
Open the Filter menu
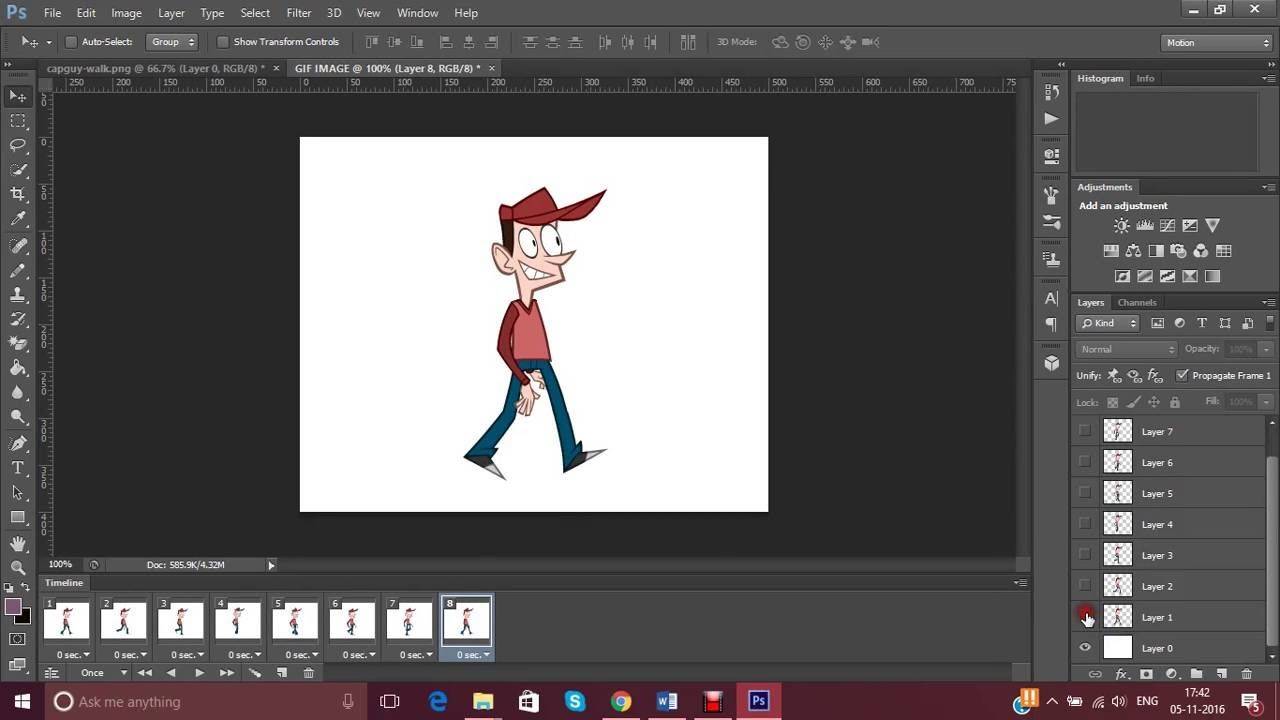coord(298,13)
